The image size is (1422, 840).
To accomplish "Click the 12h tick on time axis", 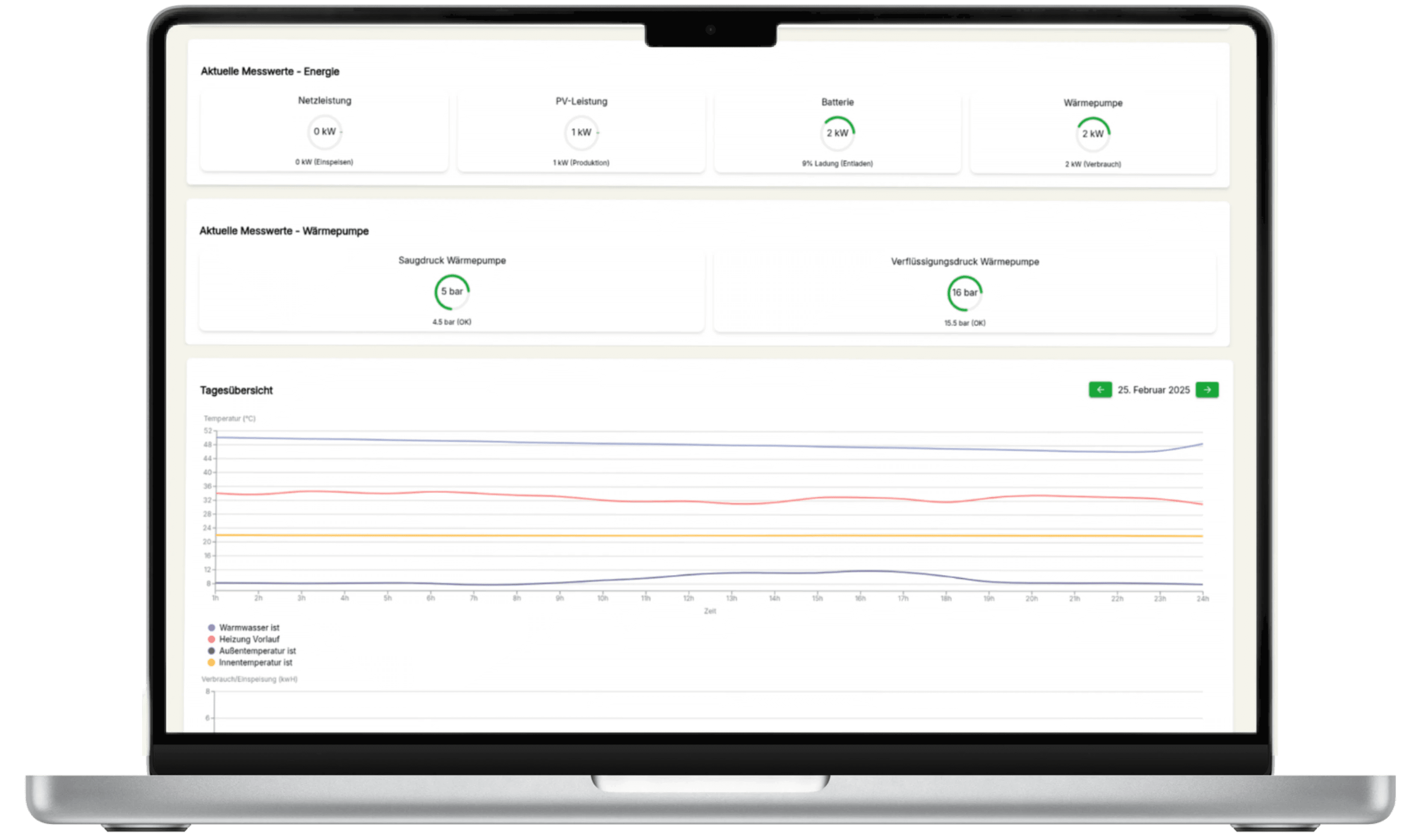I will click(688, 598).
